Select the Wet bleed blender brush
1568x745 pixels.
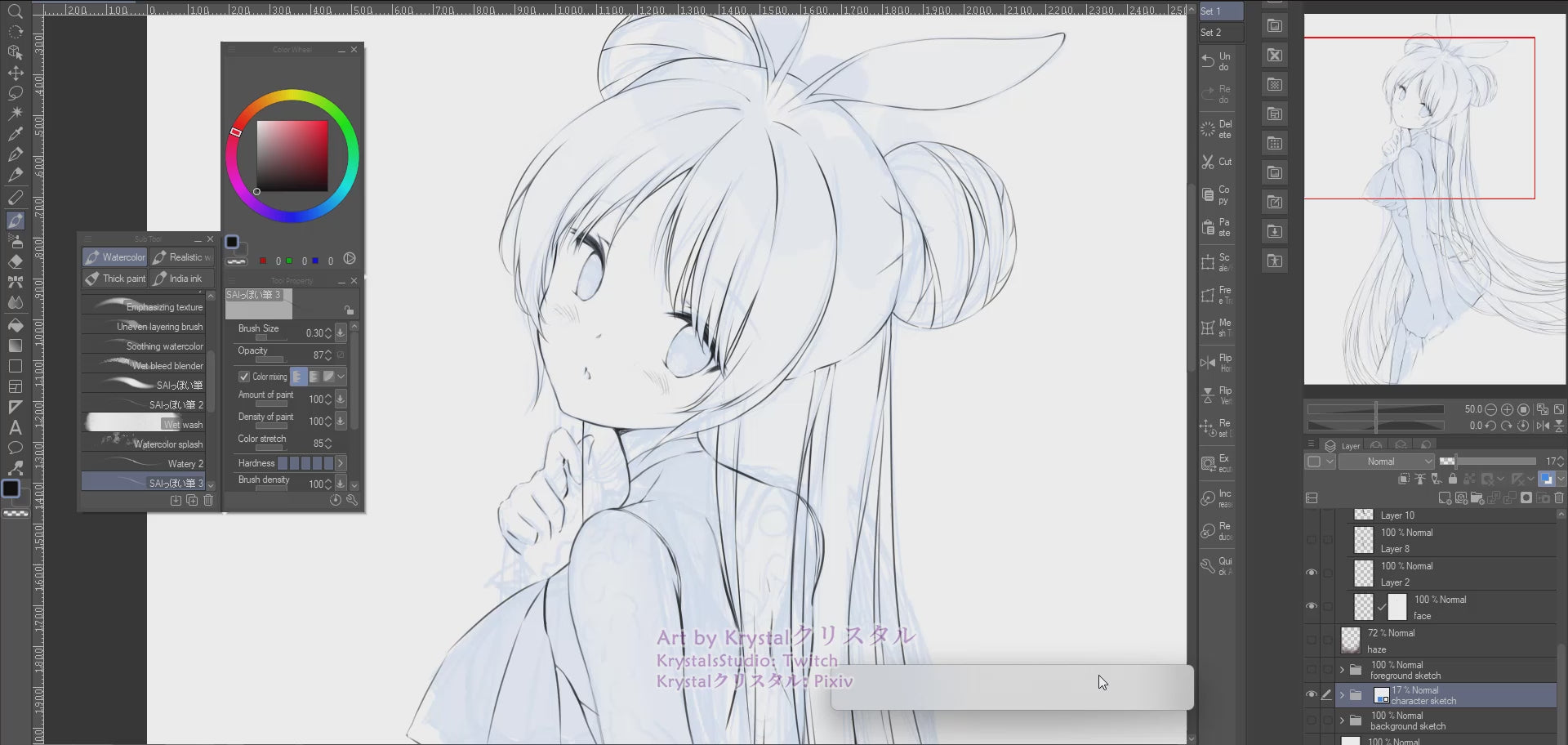pyautogui.click(x=143, y=365)
